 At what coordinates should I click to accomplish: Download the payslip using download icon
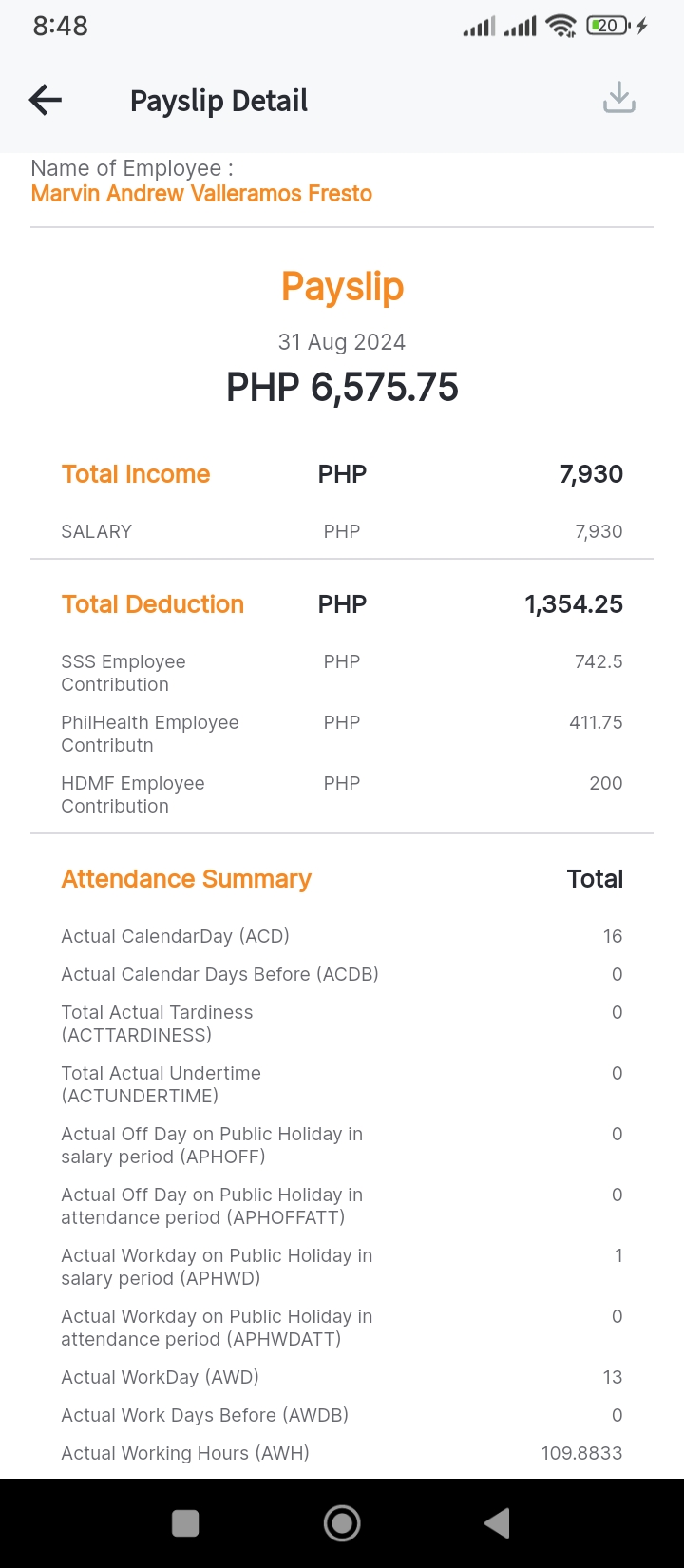pos(619,98)
